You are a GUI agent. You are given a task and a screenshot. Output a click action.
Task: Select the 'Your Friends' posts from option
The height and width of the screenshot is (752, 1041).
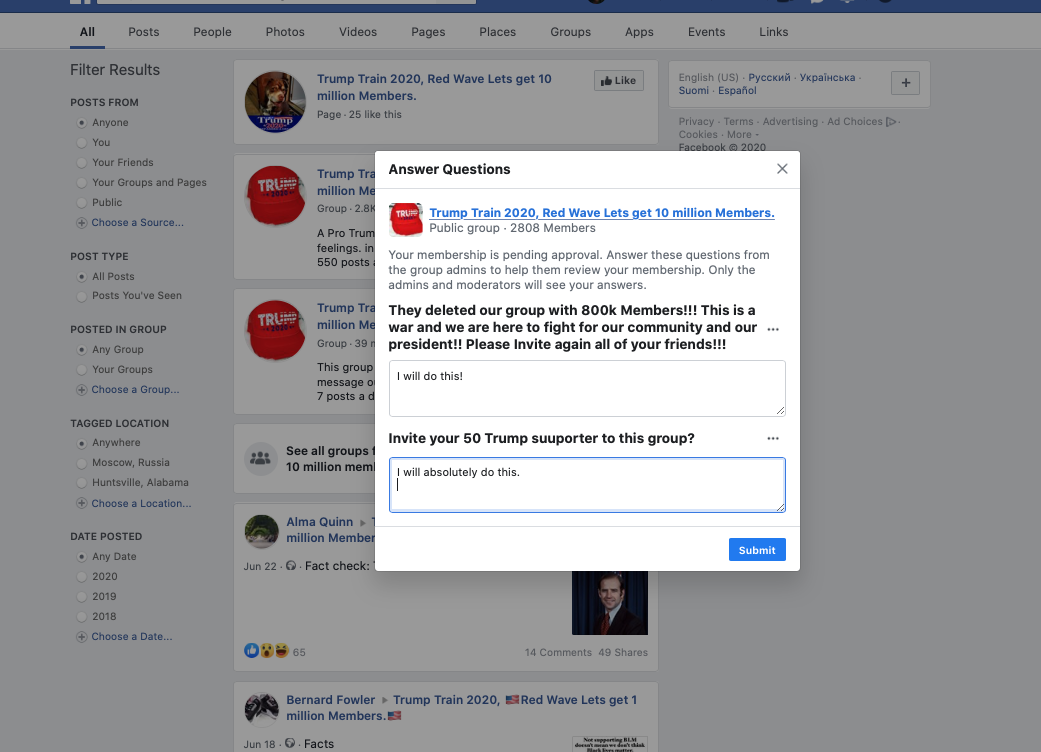click(82, 163)
